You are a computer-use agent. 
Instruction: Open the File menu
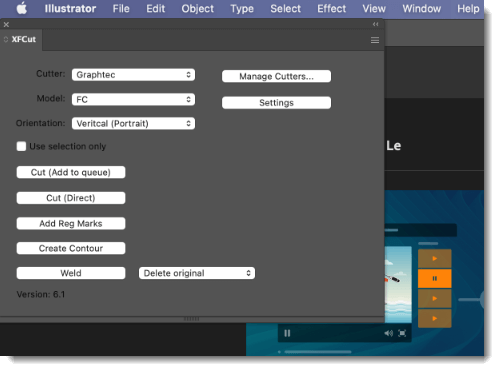tap(121, 9)
